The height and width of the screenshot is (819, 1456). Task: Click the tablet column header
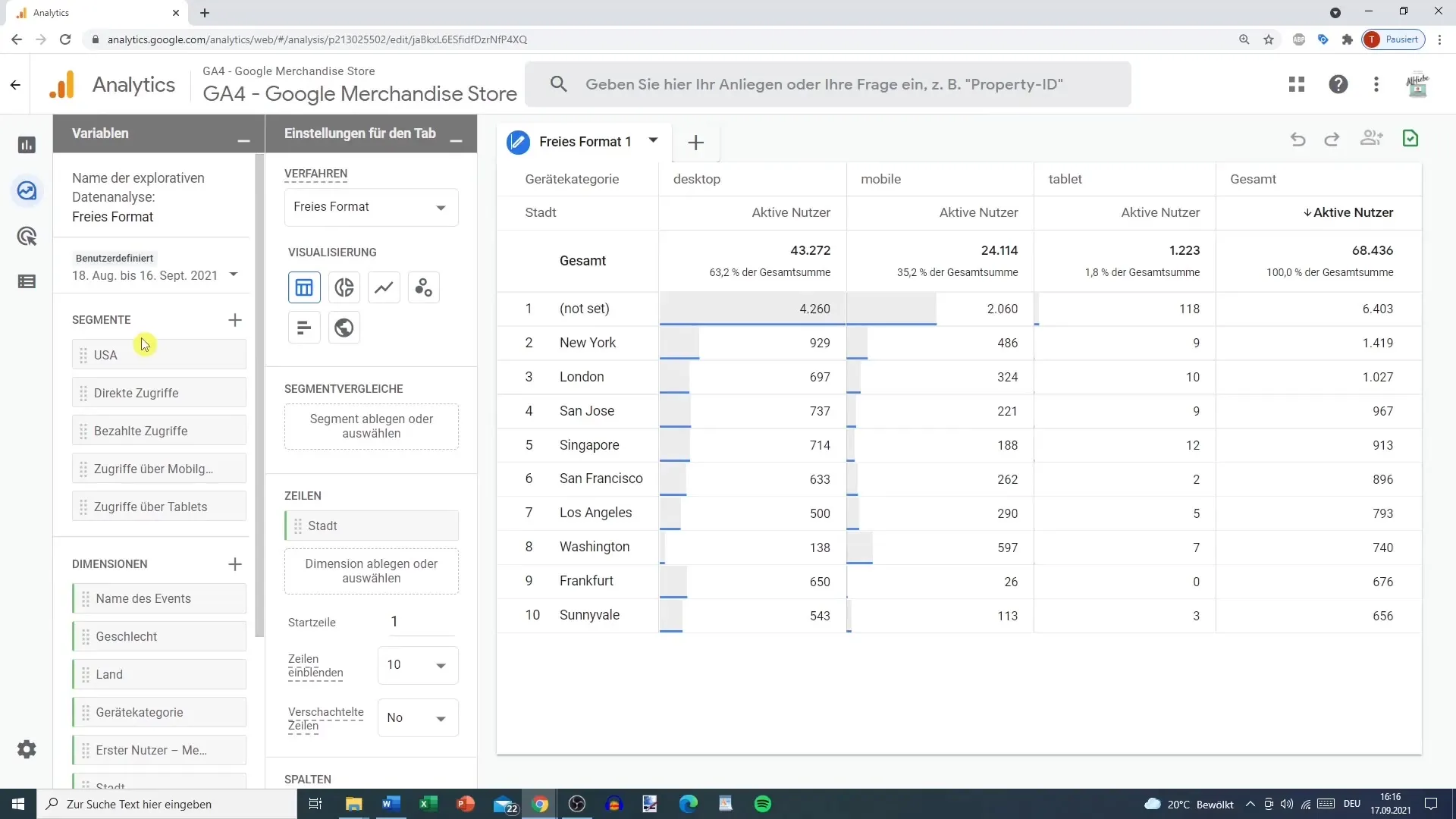[x=1065, y=179]
